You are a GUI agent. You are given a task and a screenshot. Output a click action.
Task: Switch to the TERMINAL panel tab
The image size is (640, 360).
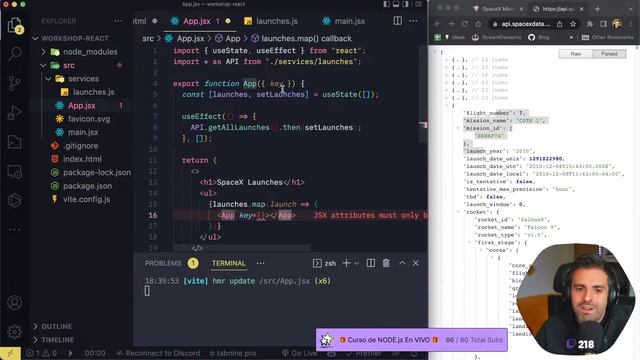pos(229,263)
